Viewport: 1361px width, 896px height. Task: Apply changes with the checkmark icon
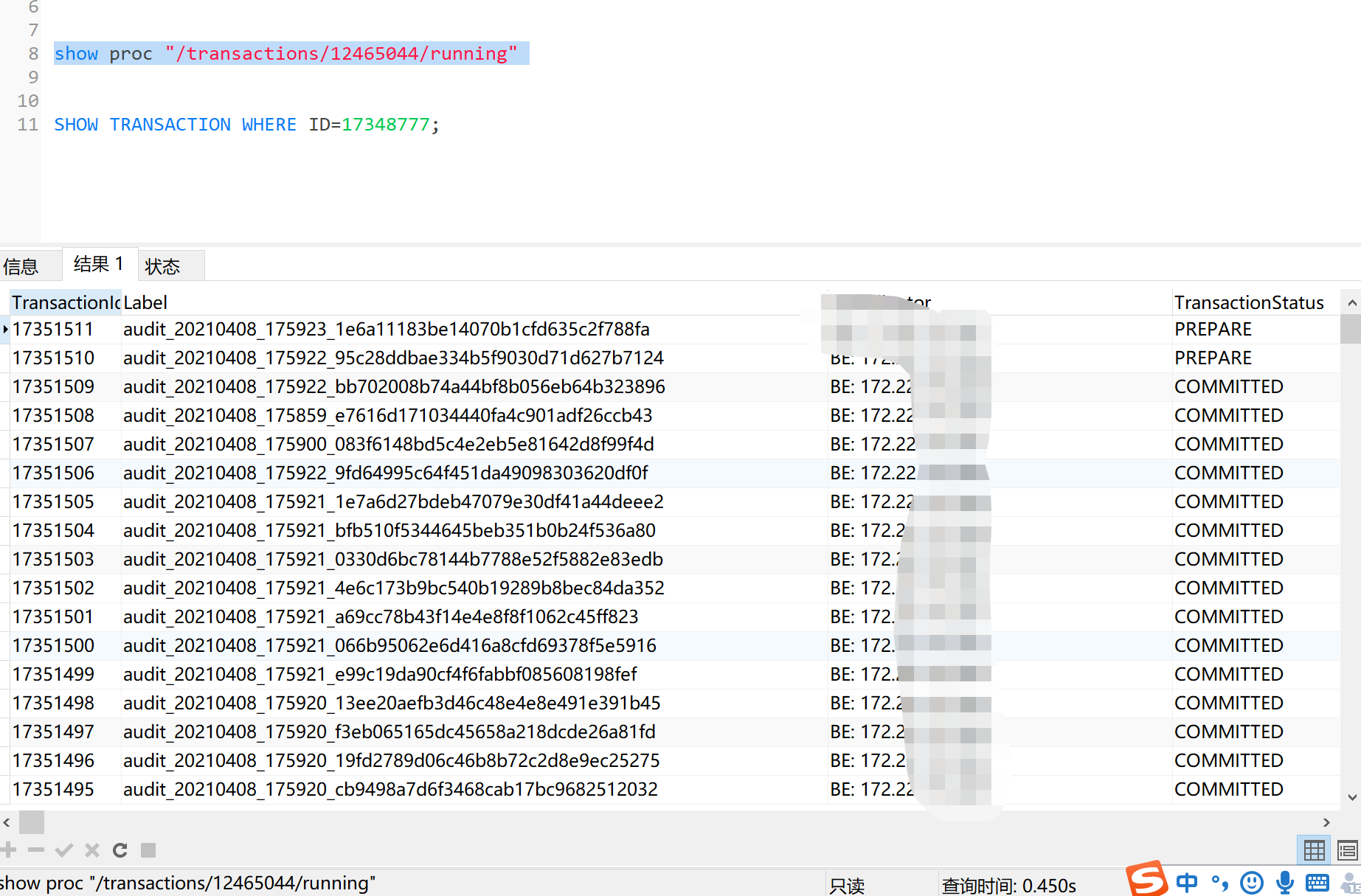tap(63, 850)
